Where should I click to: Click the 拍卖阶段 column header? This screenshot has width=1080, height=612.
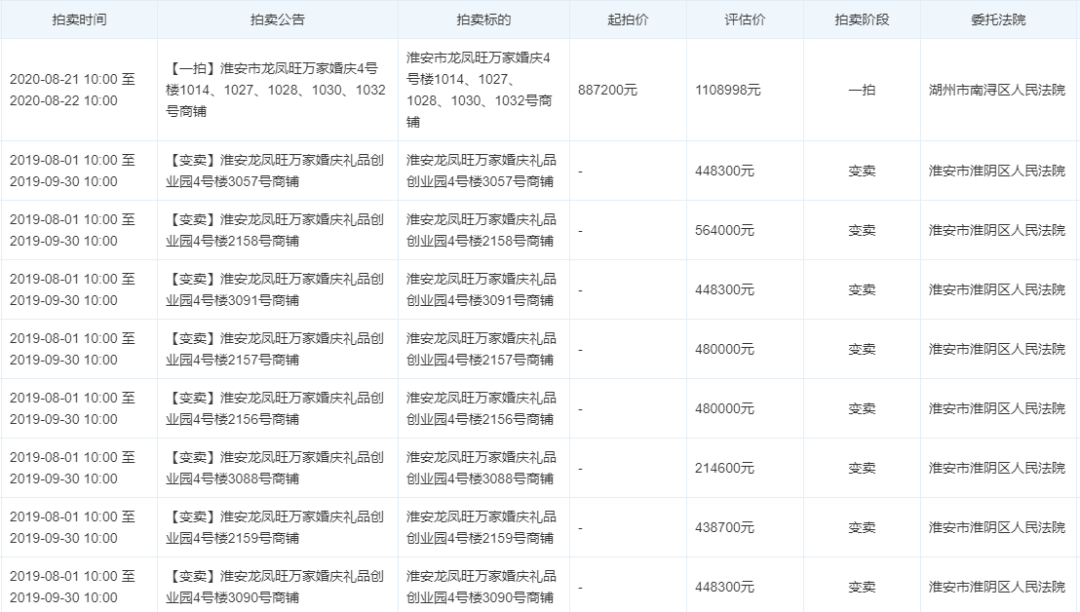[x=862, y=20]
